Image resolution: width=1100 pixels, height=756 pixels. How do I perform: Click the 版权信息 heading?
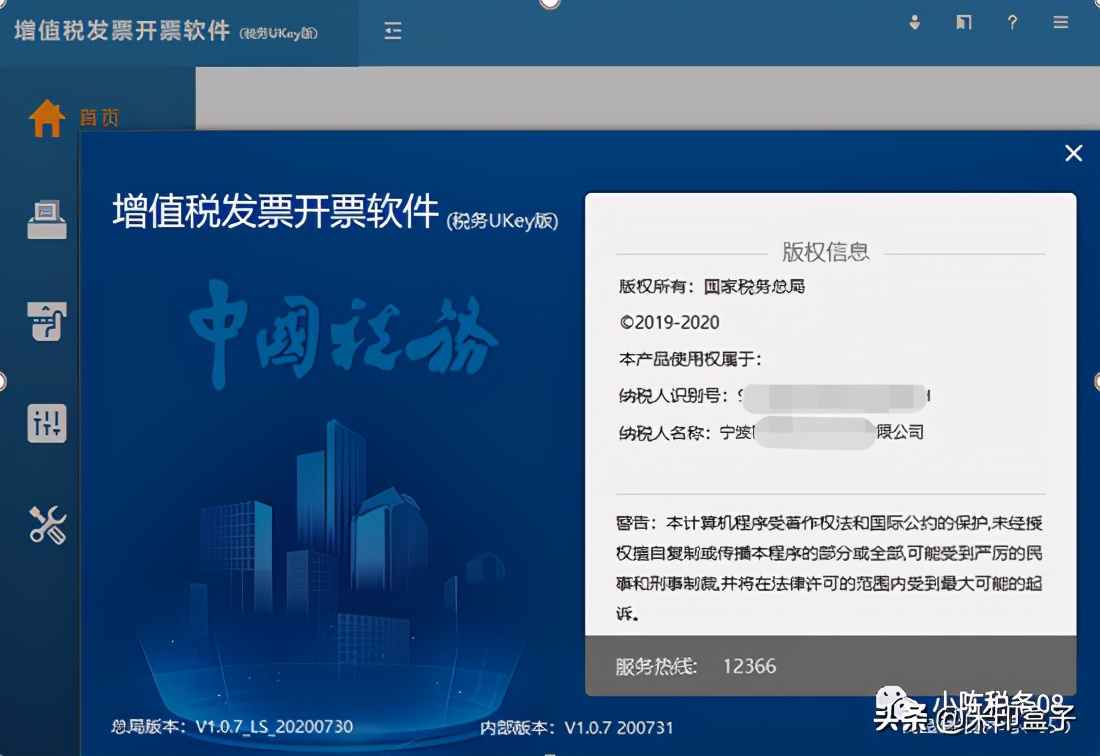click(826, 252)
